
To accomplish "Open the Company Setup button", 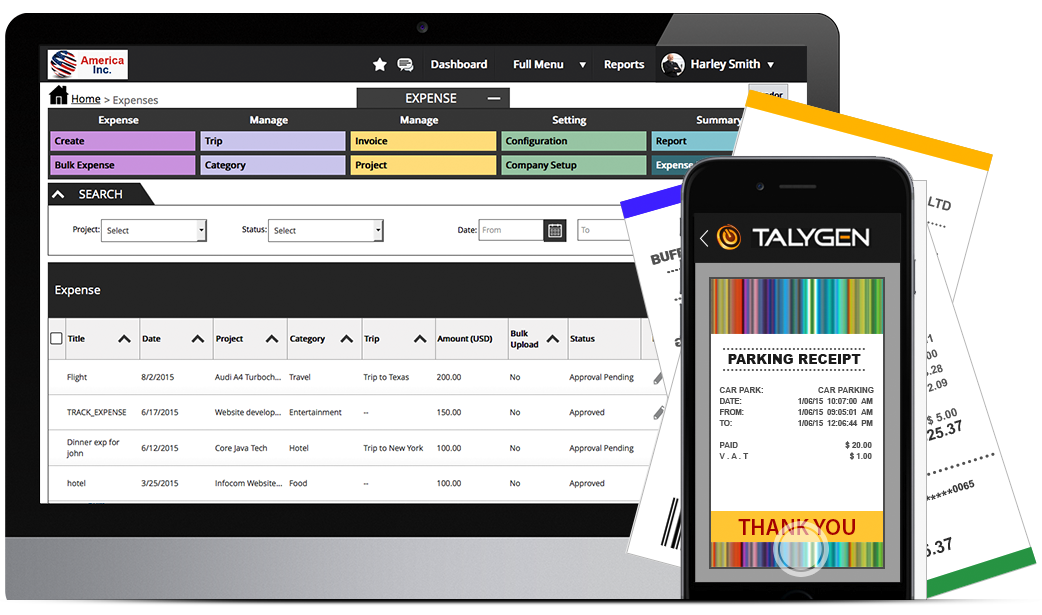I will 573,165.
